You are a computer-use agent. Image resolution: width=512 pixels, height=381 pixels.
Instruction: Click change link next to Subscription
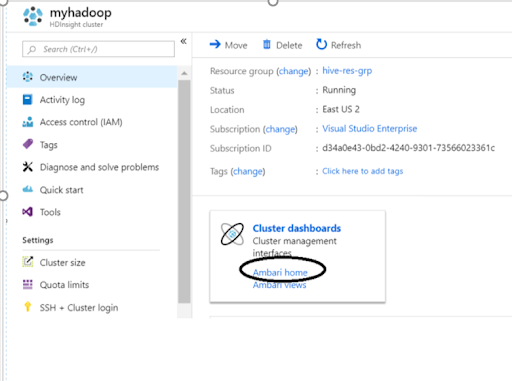pos(280,129)
